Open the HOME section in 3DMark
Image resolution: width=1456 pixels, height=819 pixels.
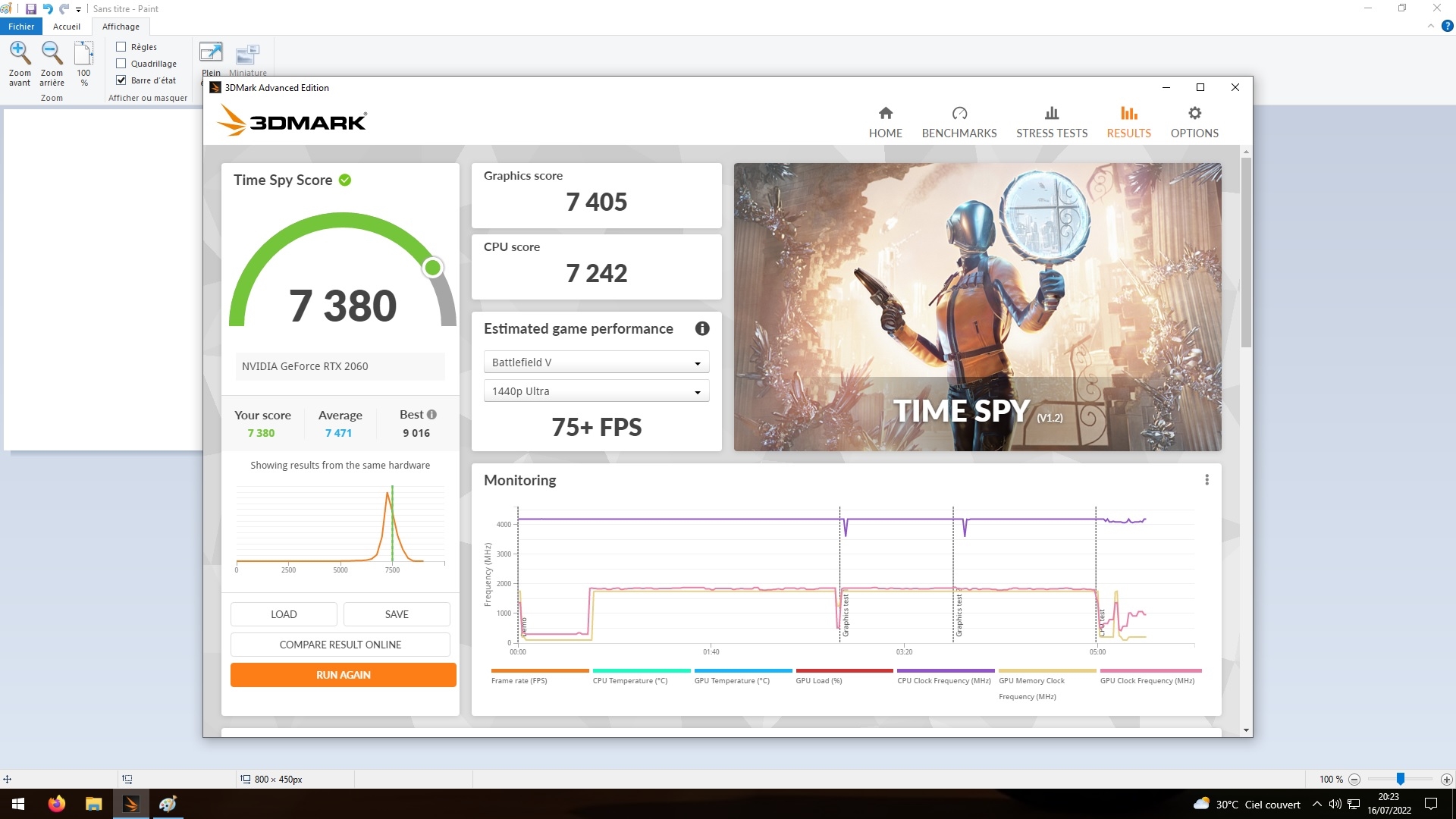[885, 122]
